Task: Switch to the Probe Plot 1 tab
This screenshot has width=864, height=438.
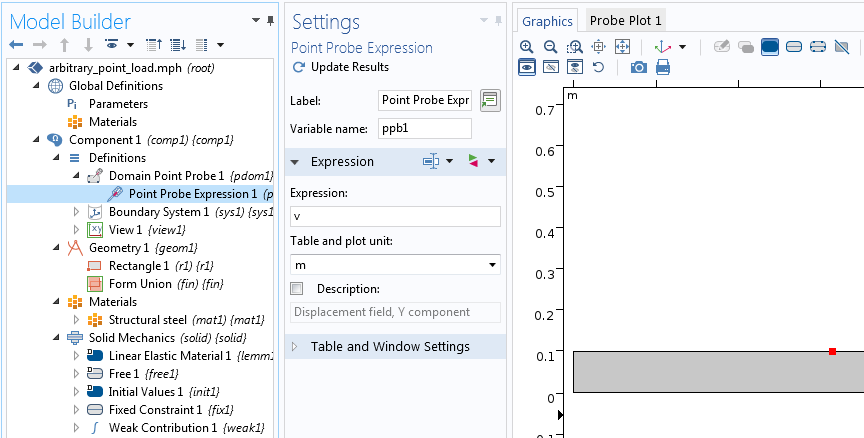Action: point(625,20)
